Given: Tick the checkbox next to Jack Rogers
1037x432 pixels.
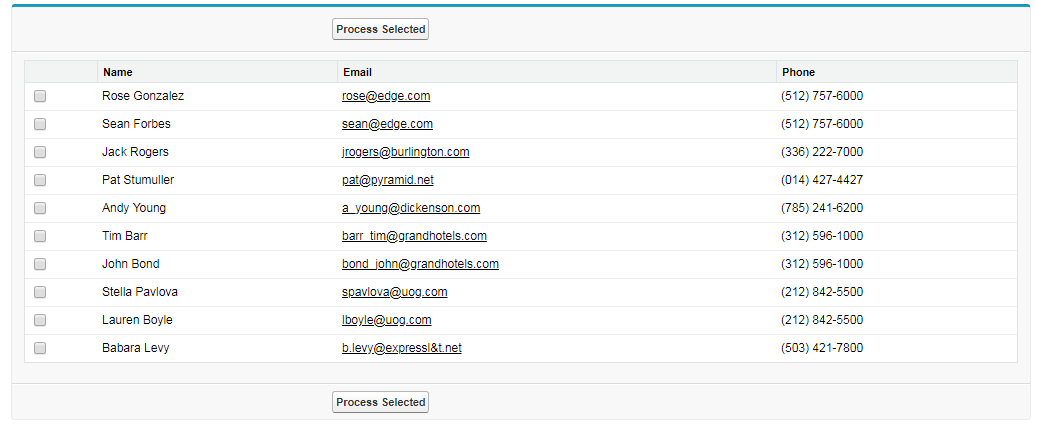Looking at the screenshot, I should [40, 153].
